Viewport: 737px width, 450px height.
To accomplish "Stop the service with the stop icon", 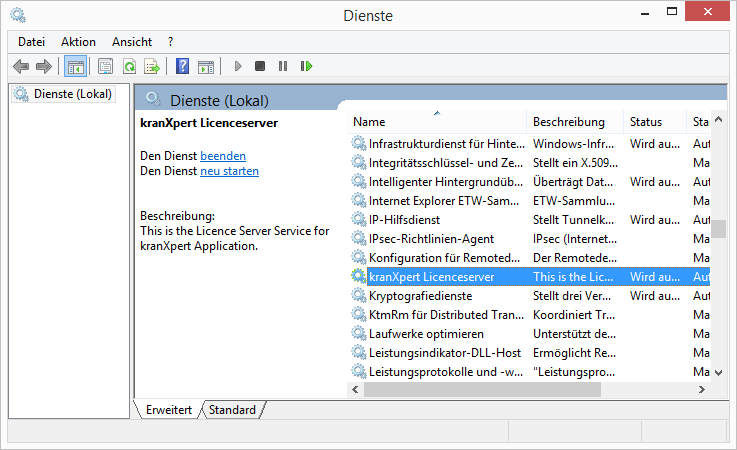I will coord(260,66).
